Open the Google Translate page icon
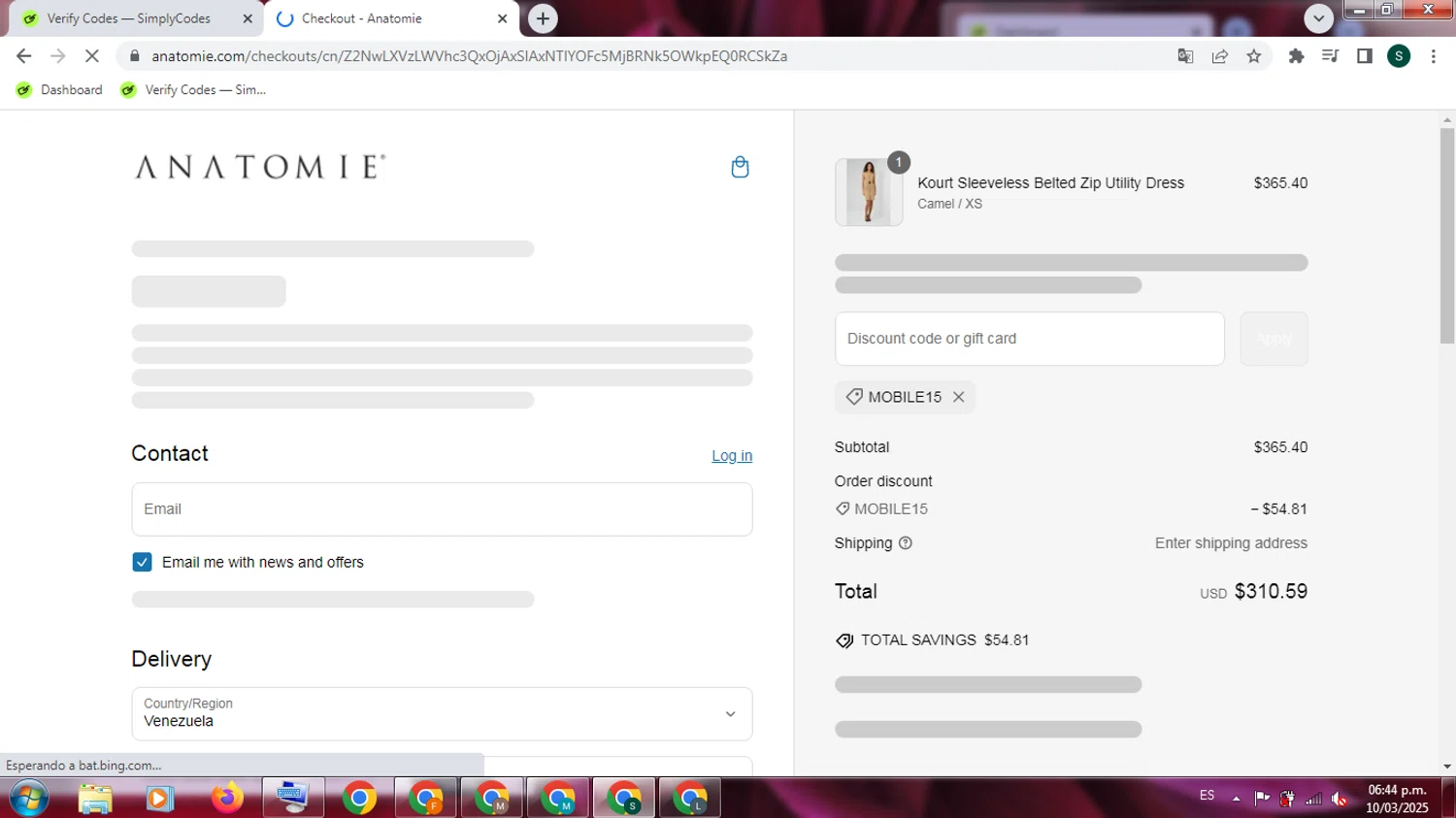This screenshot has width=1456, height=818. pyautogui.click(x=1185, y=56)
